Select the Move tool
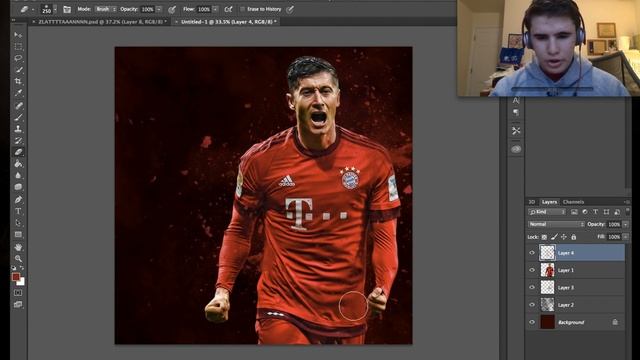Viewport: 640px width, 360px height. 18,35
